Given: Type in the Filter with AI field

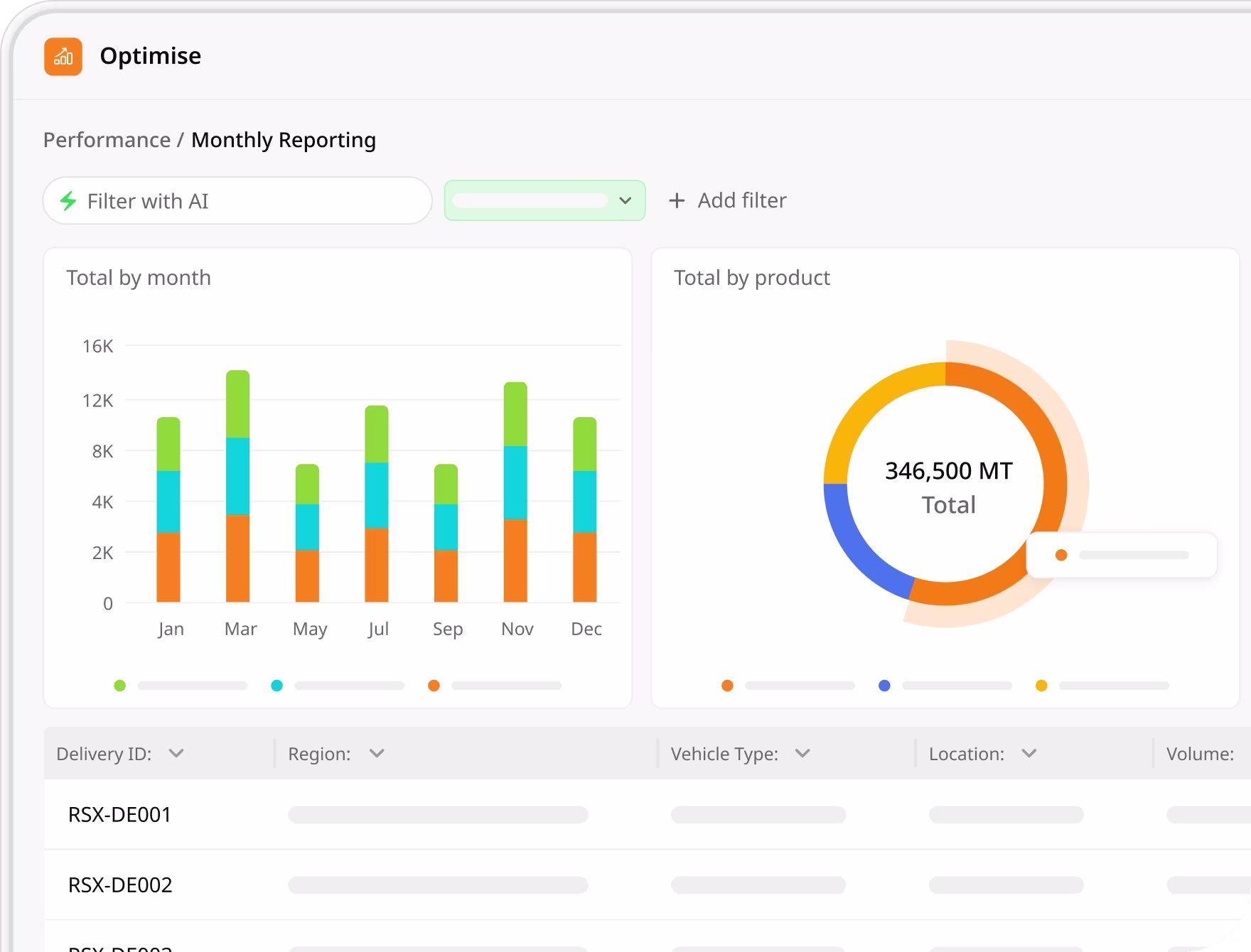Looking at the screenshot, I should (249, 201).
